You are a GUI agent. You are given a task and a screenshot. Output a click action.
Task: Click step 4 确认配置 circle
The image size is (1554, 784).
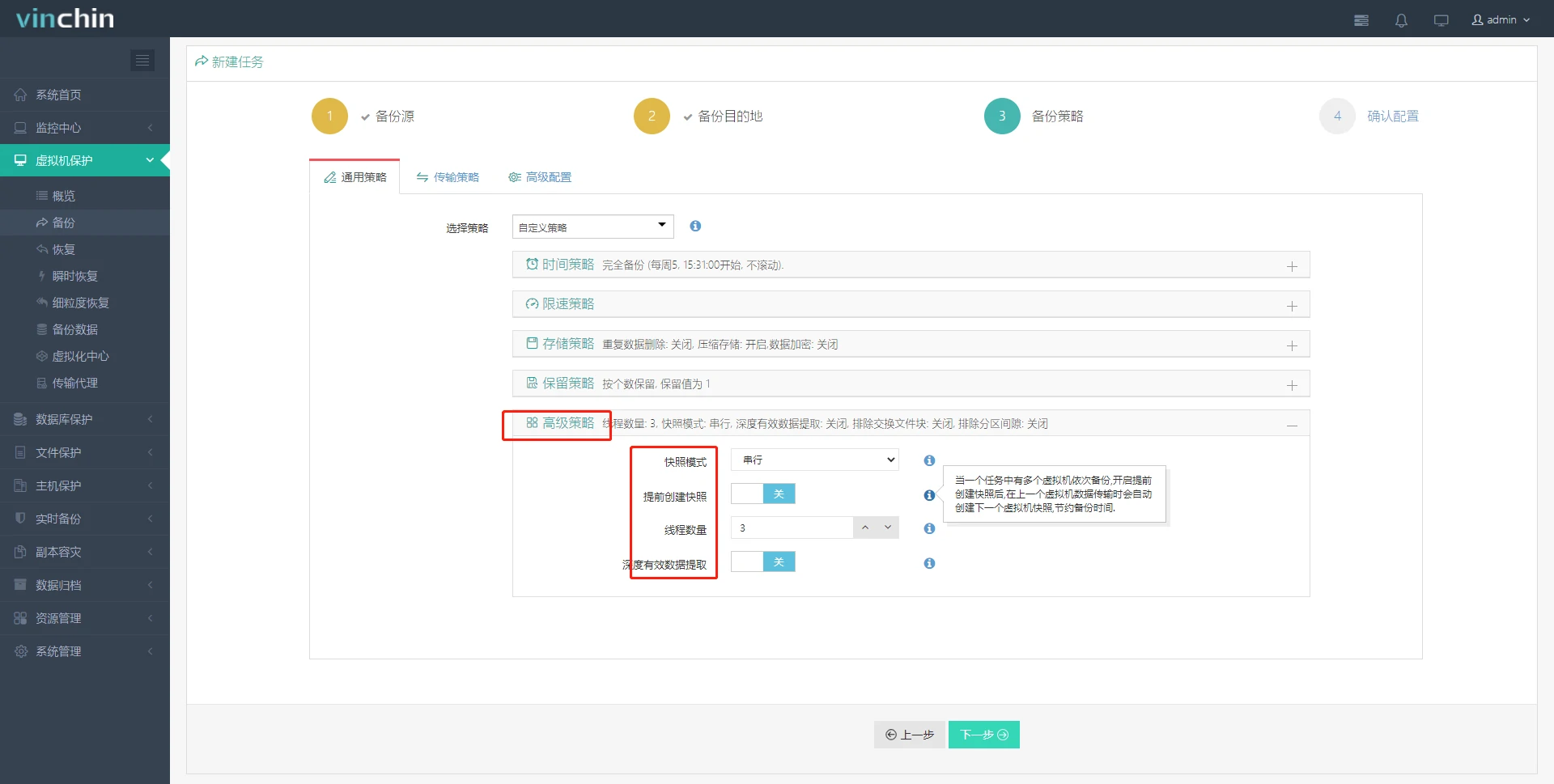click(1337, 116)
